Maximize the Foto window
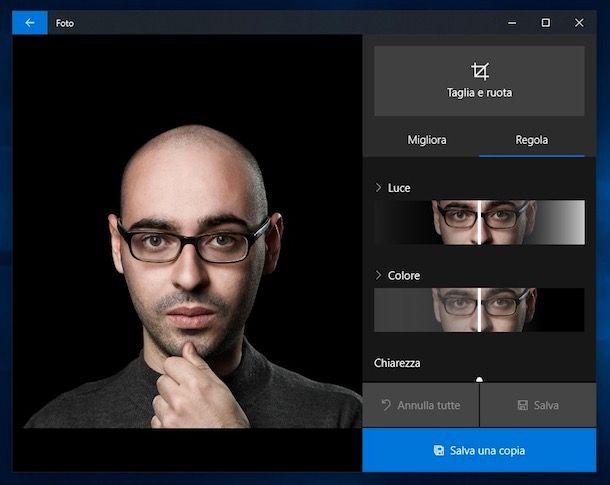The height and width of the screenshot is (485, 610). pos(545,22)
